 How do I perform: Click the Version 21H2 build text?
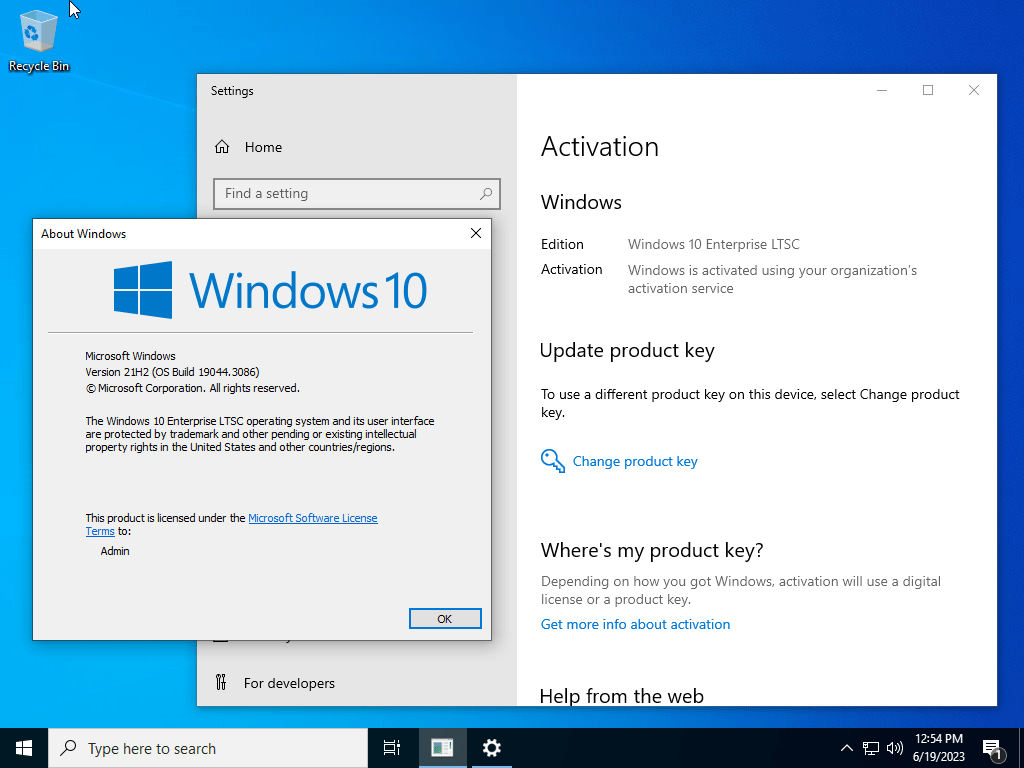172,372
